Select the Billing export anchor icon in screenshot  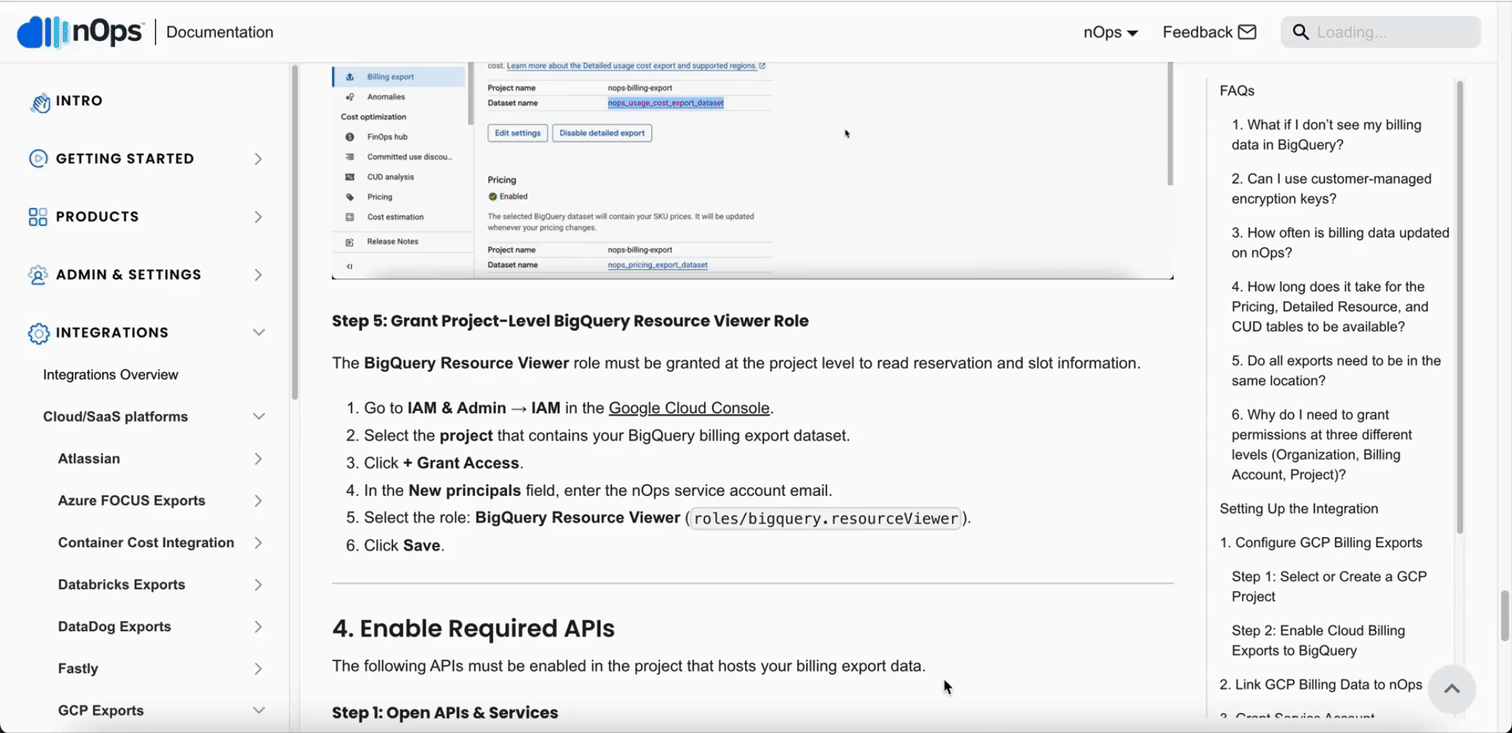(351, 76)
